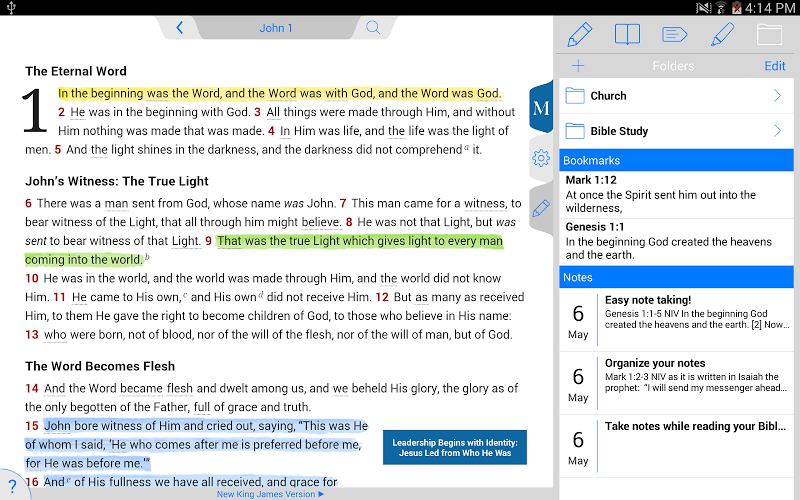
Task: Open the Genesis 1:1 bookmark
Action: click(x=677, y=241)
